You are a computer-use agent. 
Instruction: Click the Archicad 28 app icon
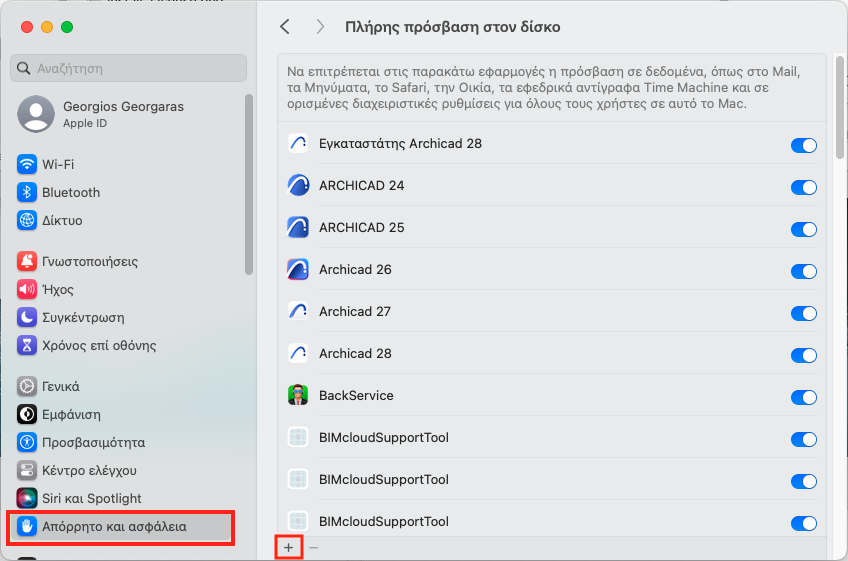pyautogui.click(x=298, y=353)
